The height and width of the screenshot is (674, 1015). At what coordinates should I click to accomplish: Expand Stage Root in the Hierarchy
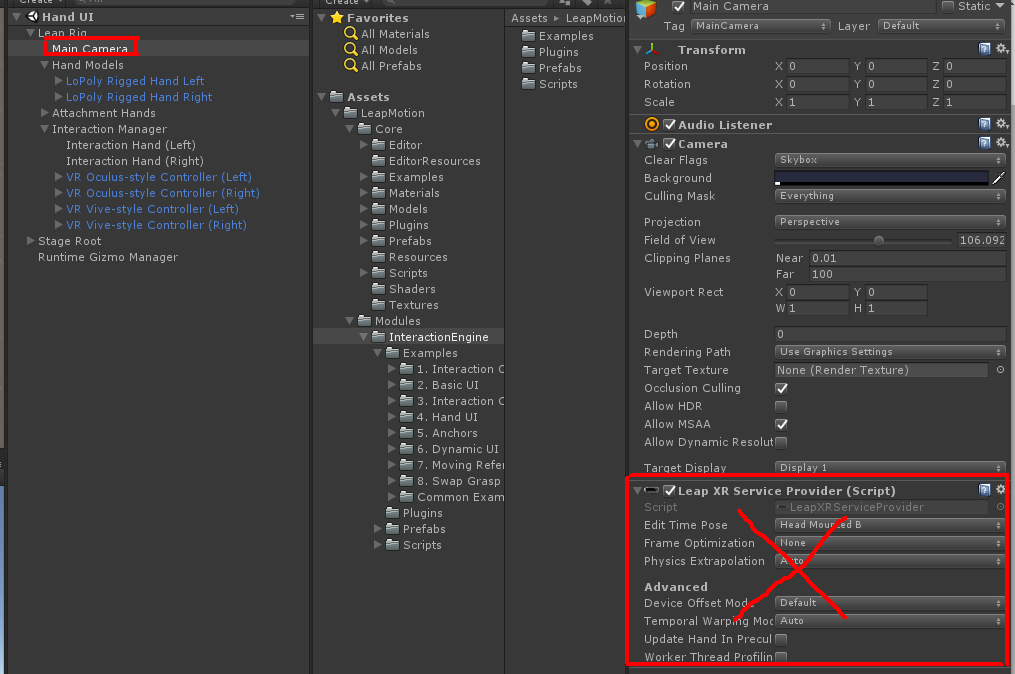[x=29, y=241]
